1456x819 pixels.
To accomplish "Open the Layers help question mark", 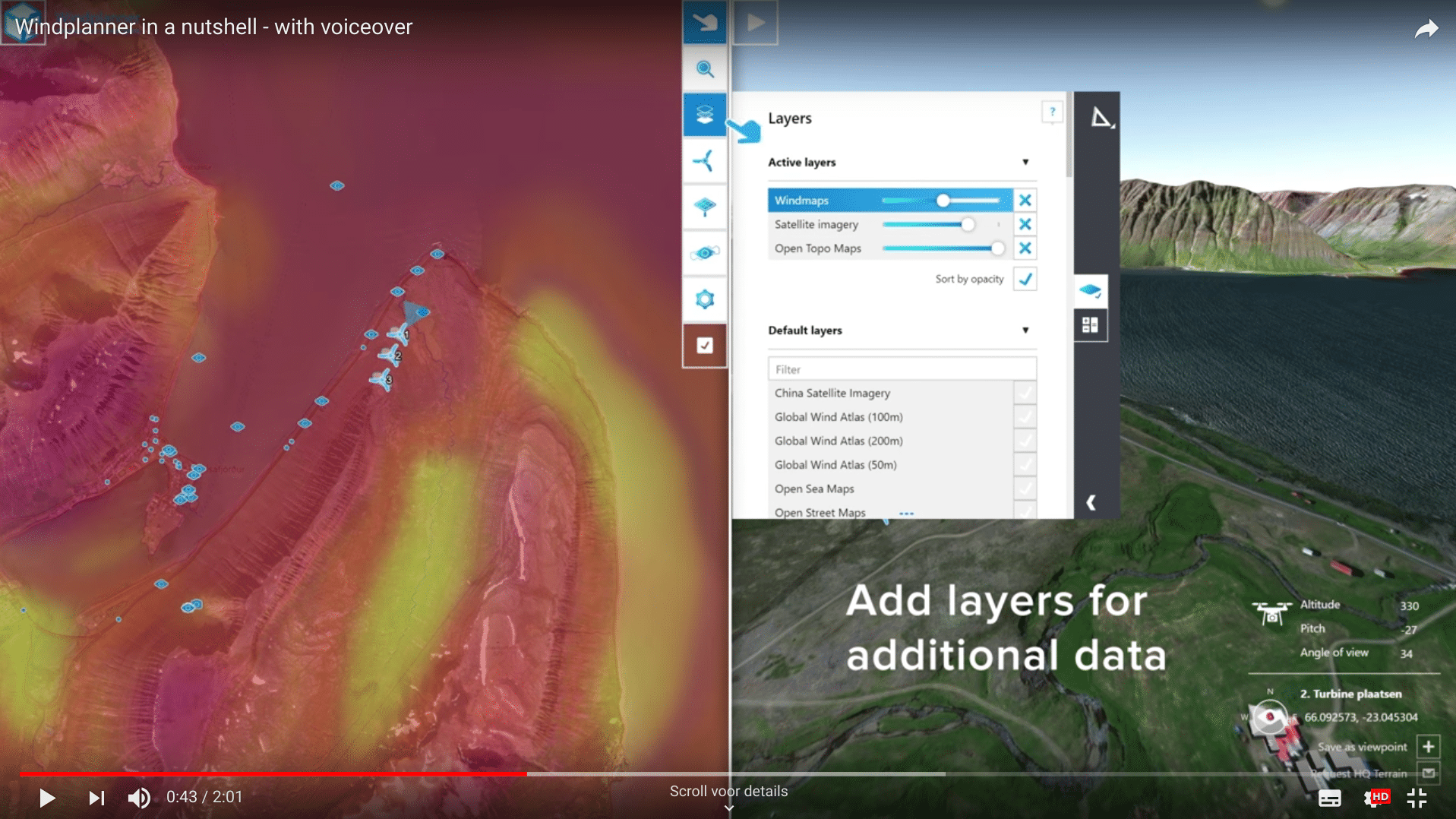I will pyautogui.click(x=1052, y=112).
